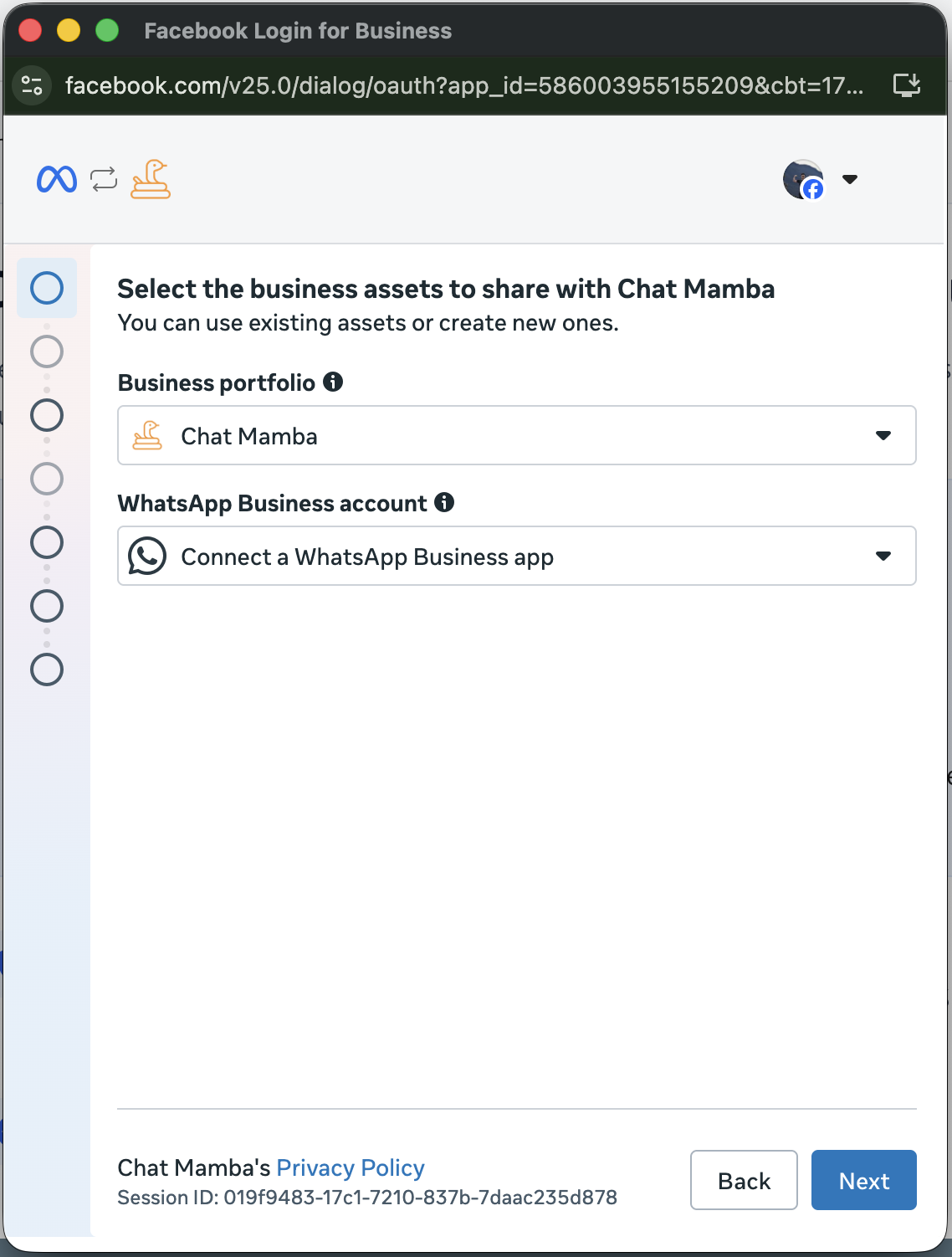Select the second step circle in sidebar
952x1257 pixels.
(x=47, y=351)
